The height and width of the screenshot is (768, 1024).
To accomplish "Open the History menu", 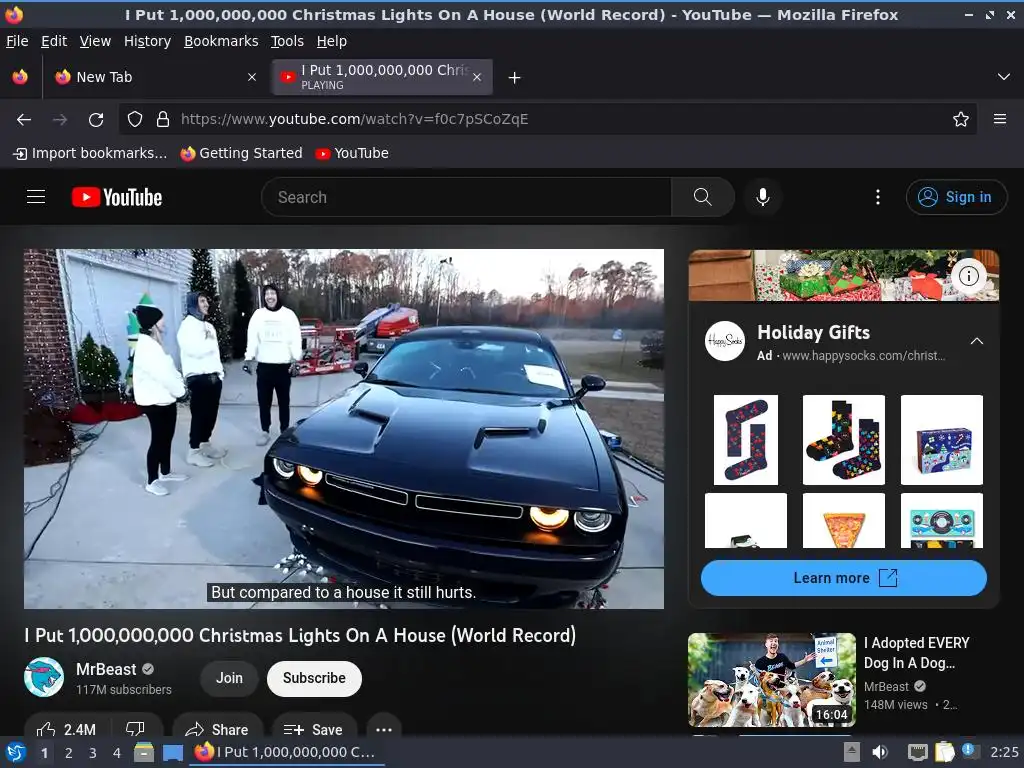I will [148, 41].
